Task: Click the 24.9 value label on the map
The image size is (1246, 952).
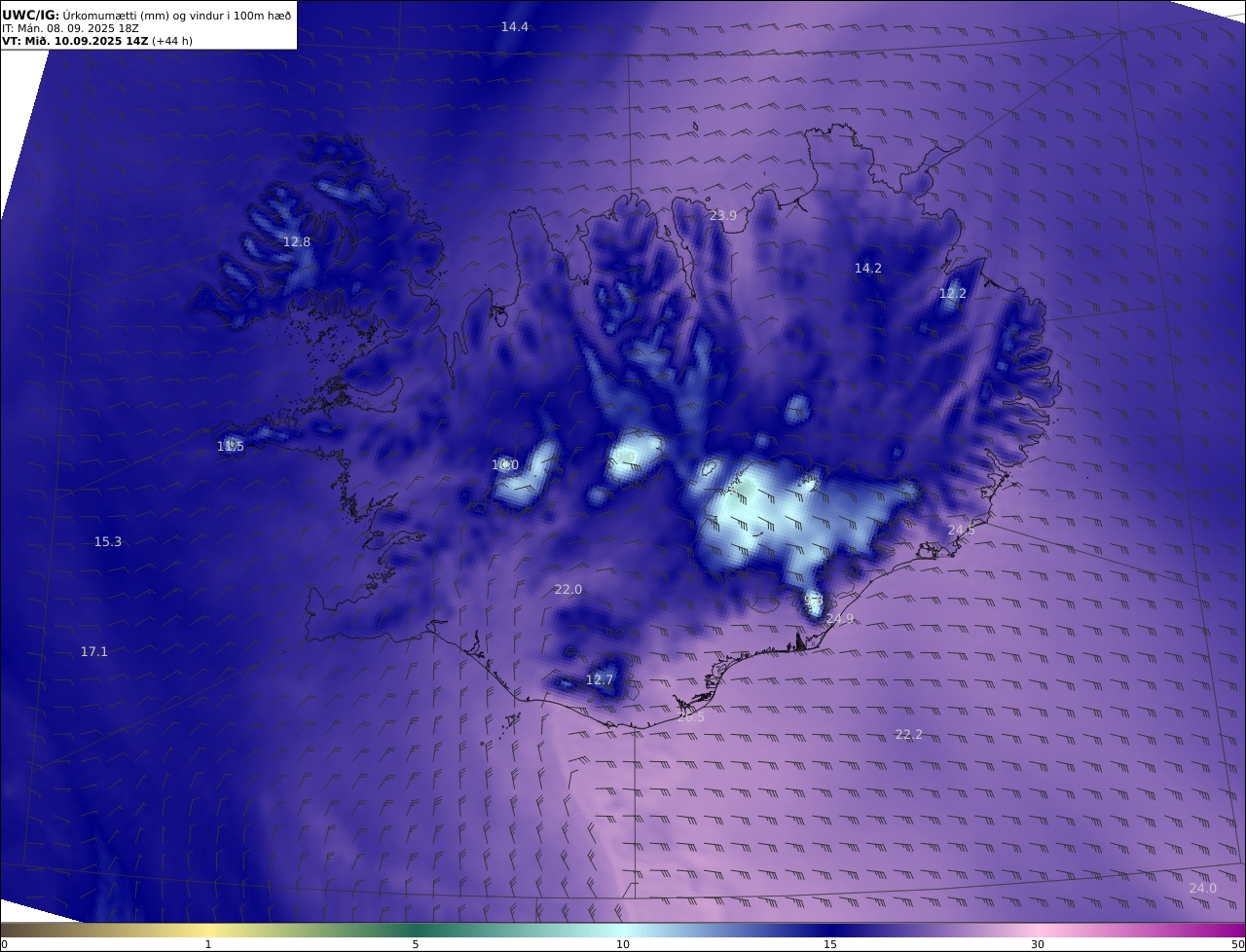Action: pyautogui.click(x=839, y=618)
